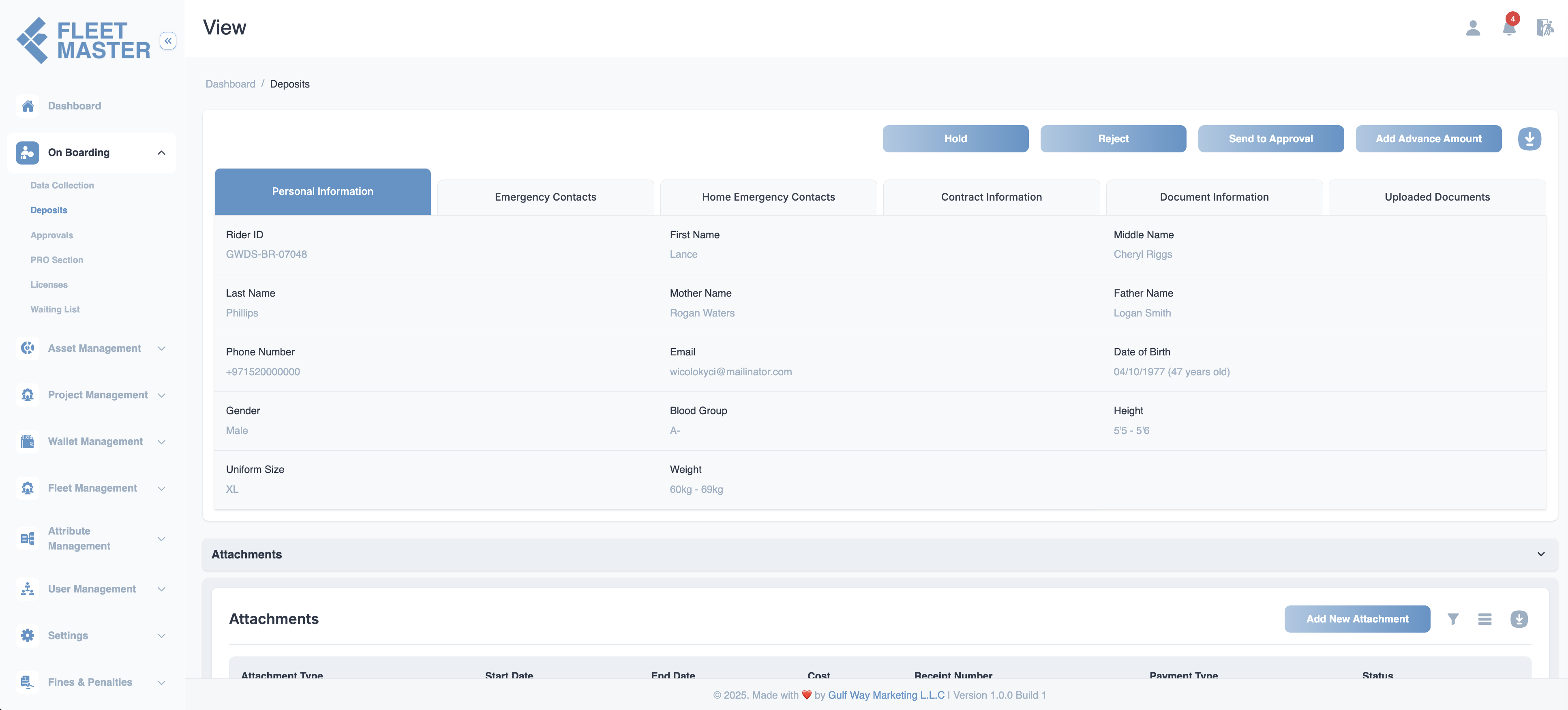Open the user profile icon
Screen dimensions: 1568x710
(1472, 28)
